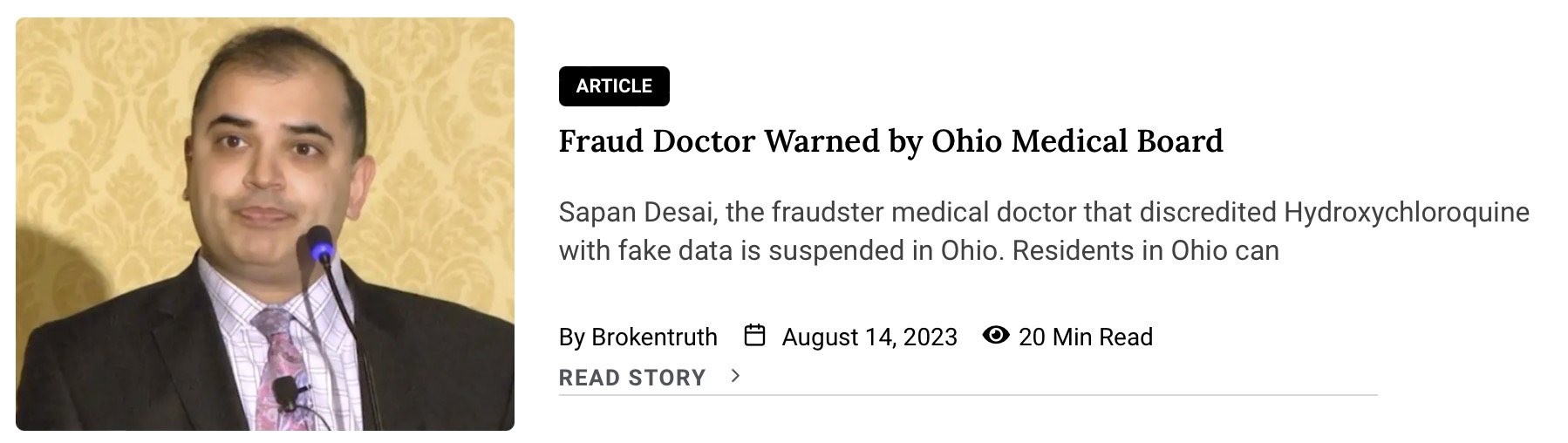Image resolution: width=1568 pixels, height=443 pixels.
Task: Click Ohio Medical Board in the headline
Action: click(x=1077, y=140)
